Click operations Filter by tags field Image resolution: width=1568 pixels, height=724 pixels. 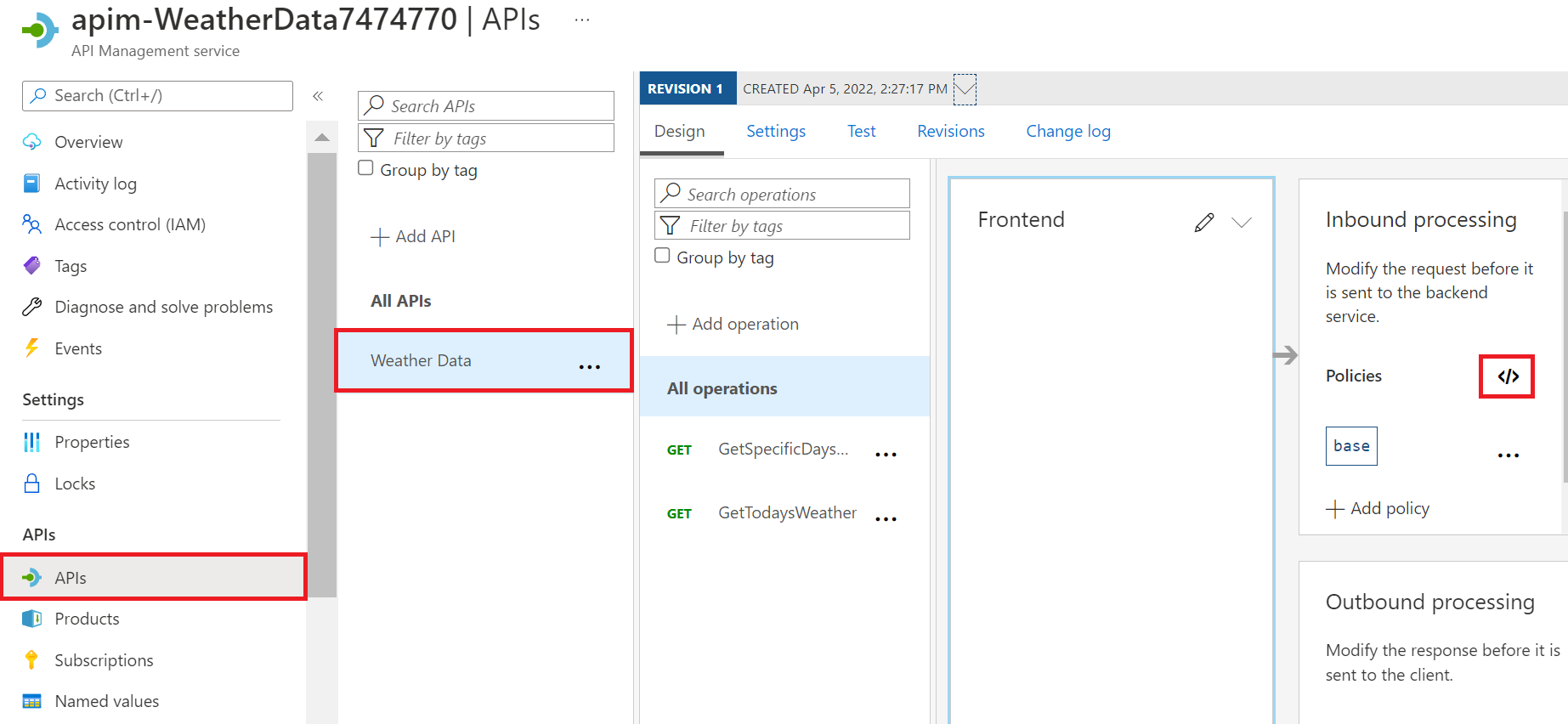point(782,226)
